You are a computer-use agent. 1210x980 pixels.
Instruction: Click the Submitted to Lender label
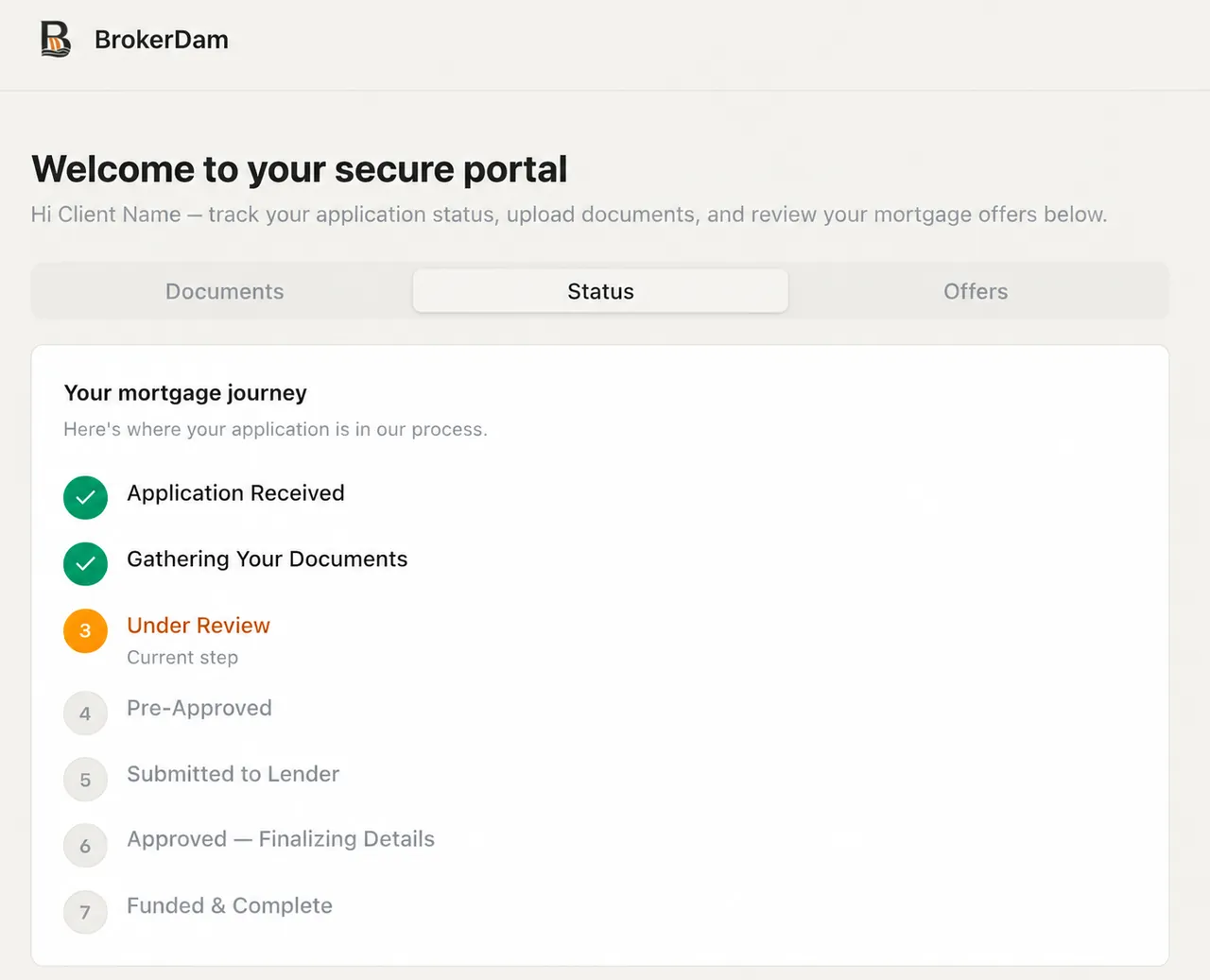[233, 774]
